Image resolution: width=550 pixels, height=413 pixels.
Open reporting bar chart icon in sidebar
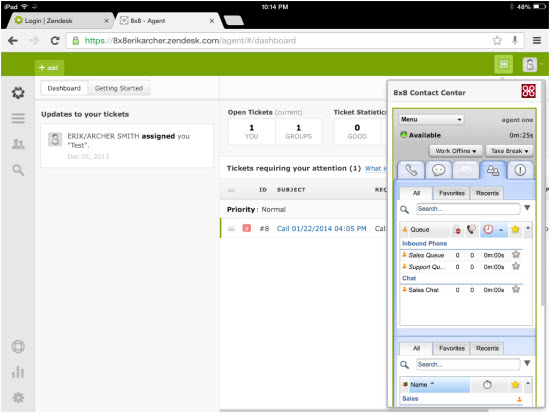(18, 372)
